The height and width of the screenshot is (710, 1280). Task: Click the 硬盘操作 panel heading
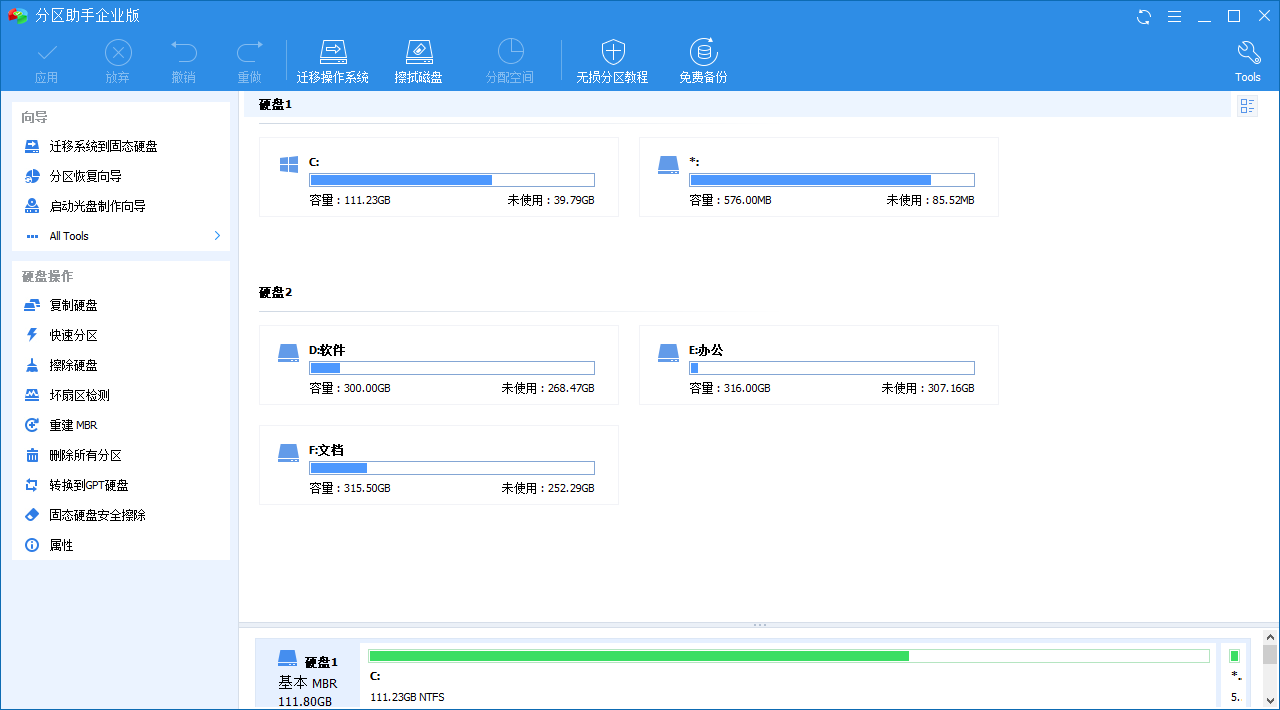(47, 276)
